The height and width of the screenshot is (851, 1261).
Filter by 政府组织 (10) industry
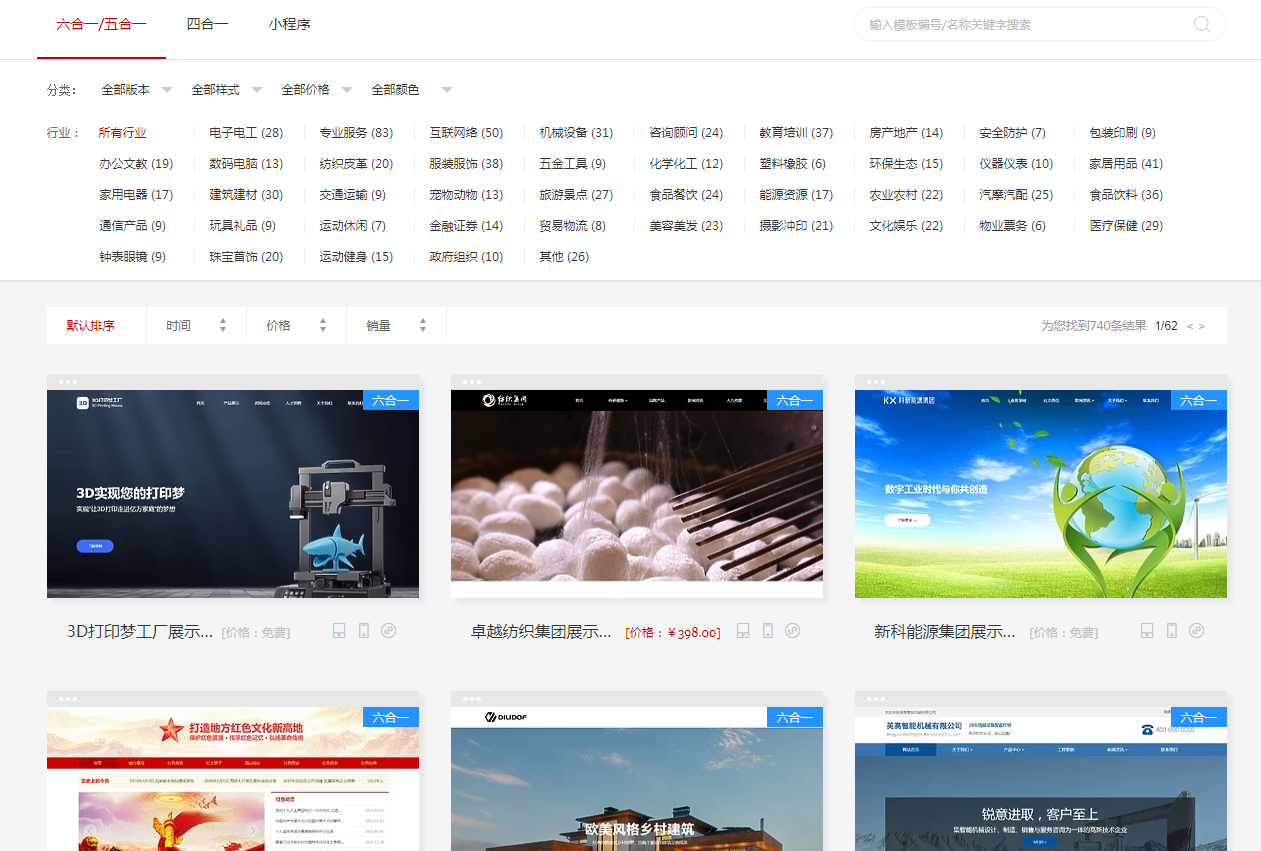pos(466,256)
